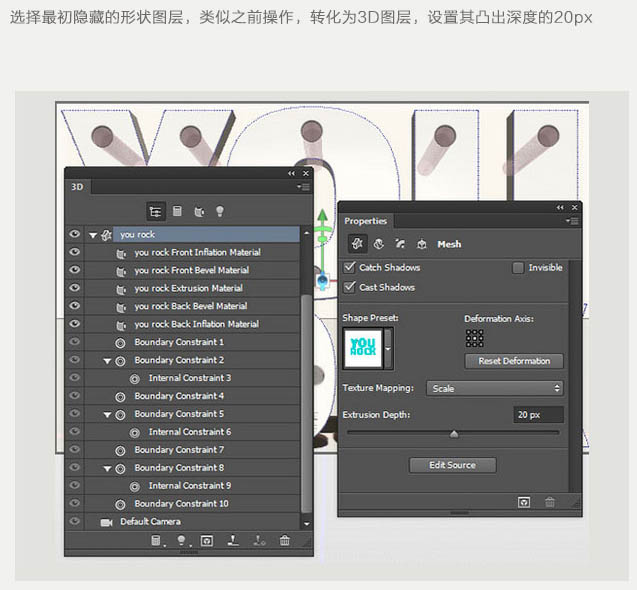Open the 3D panel flyout menu

pyautogui.click(x=303, y=187)
